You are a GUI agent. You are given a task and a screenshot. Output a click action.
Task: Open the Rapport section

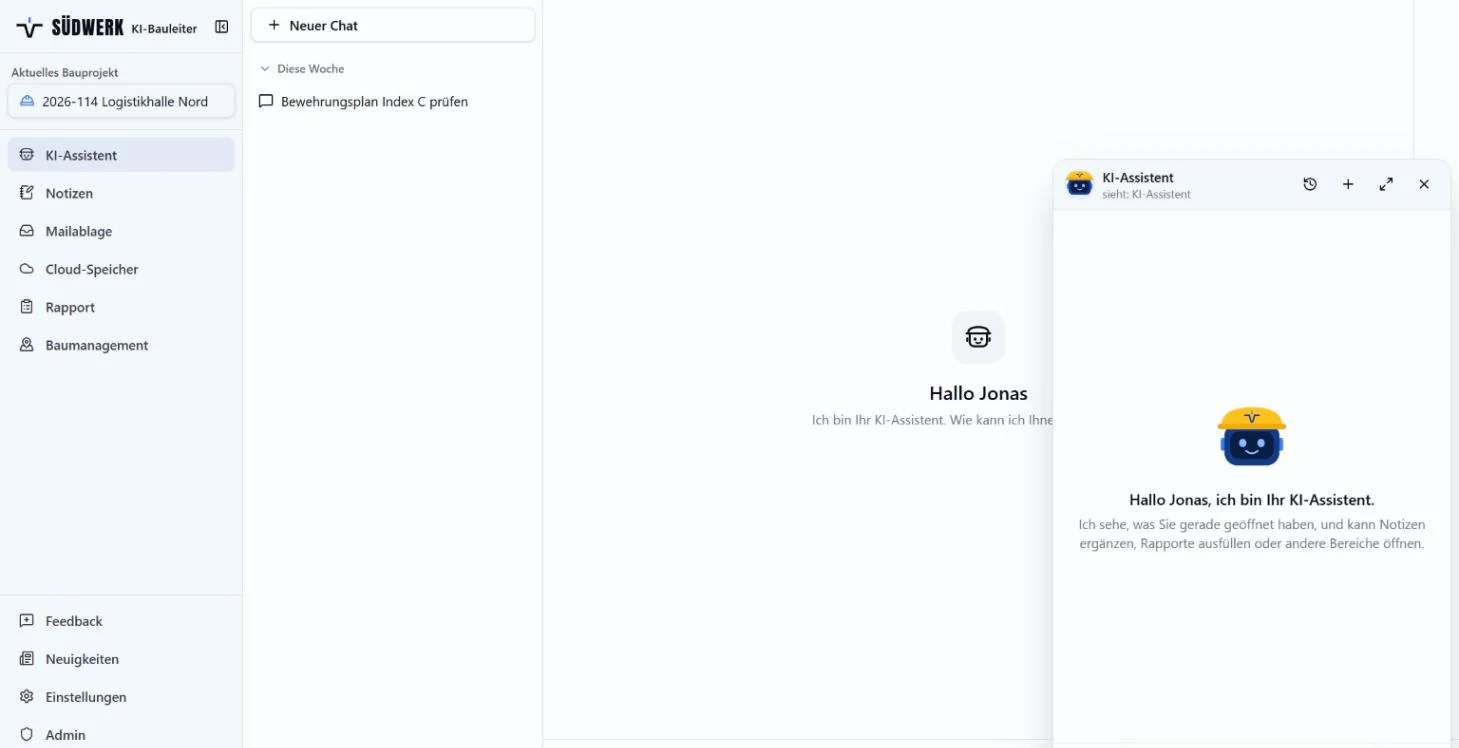[121, 307]
